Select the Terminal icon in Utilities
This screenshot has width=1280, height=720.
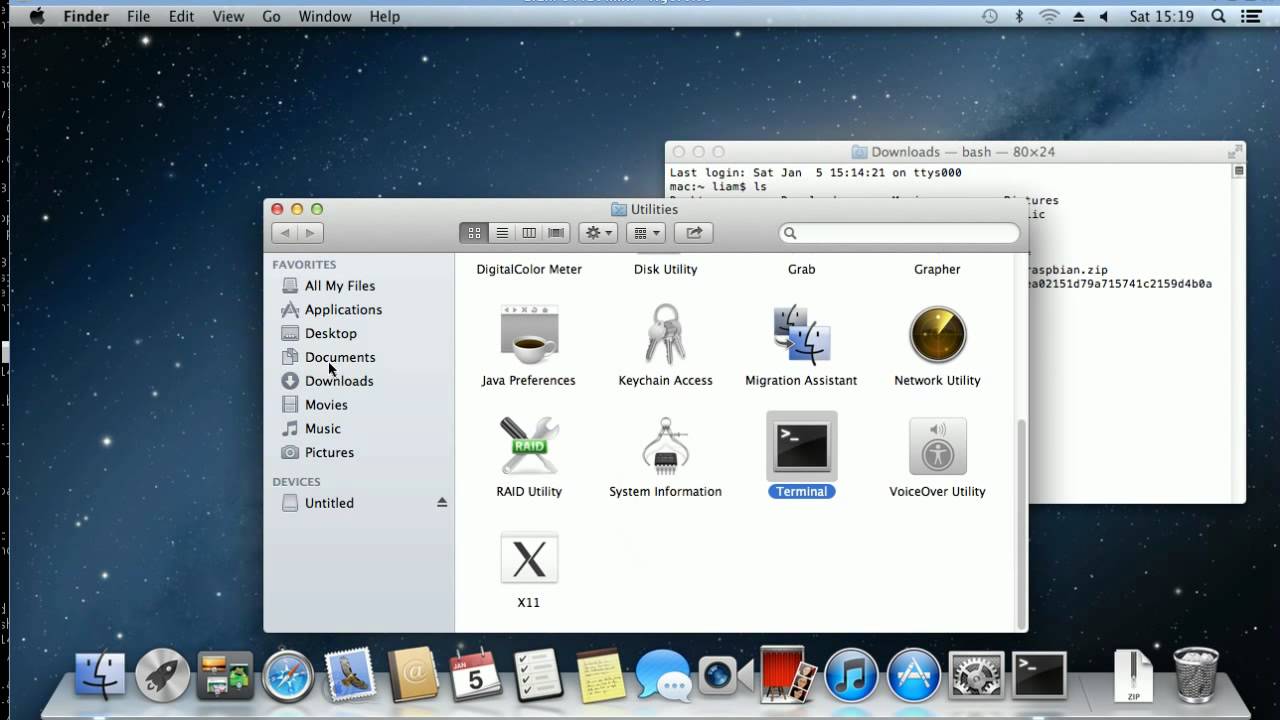(801, 446)
